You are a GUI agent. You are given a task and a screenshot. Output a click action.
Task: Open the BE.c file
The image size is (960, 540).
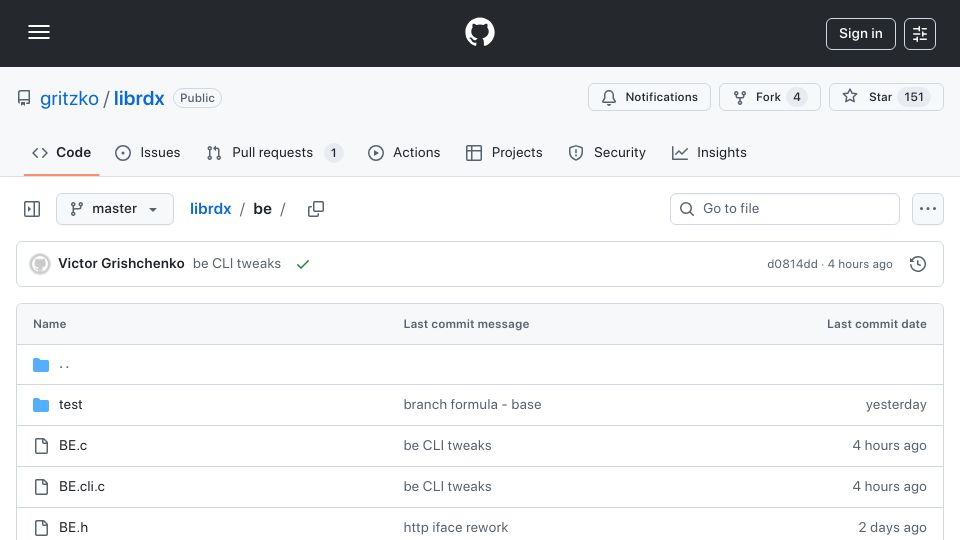pos(73,446)
